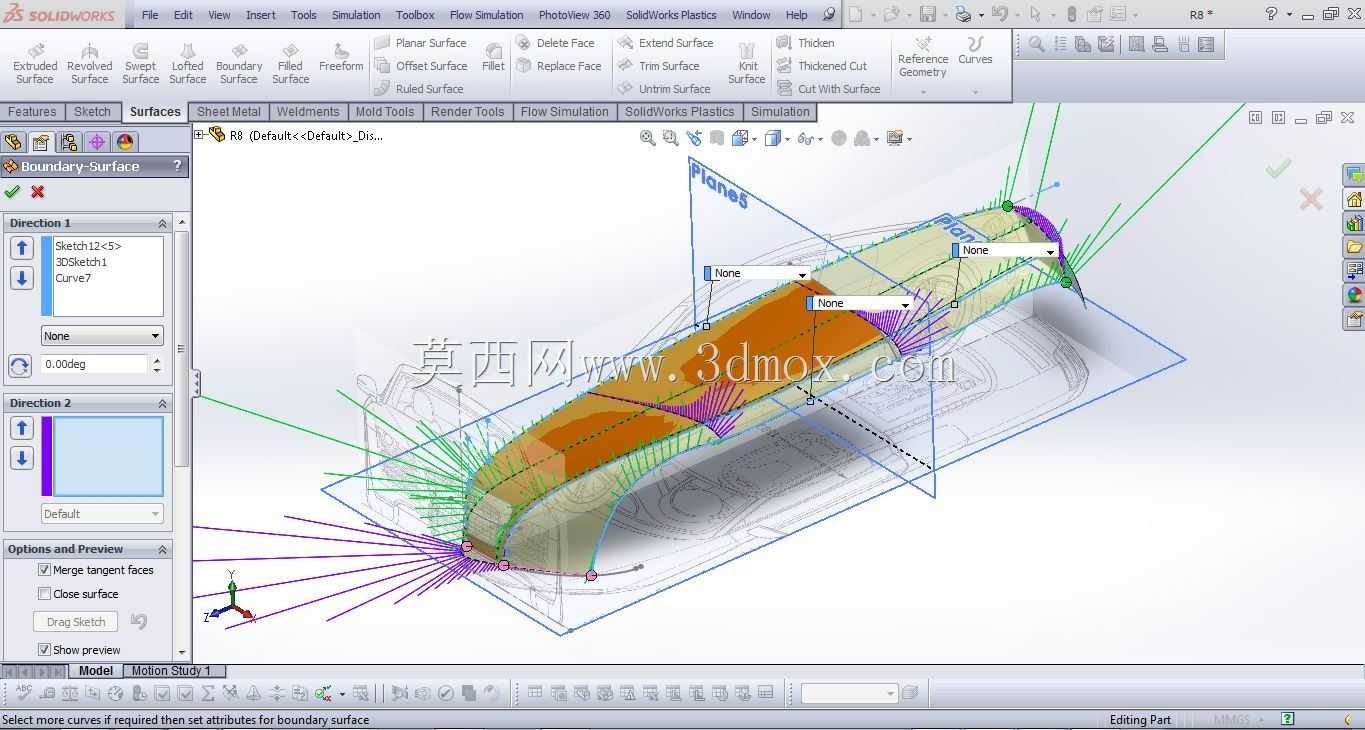Switch to the Sheet Metal tab
The height and width of the screenshot is (730, 1365).
pyautogui.click(x=228, y=112)
